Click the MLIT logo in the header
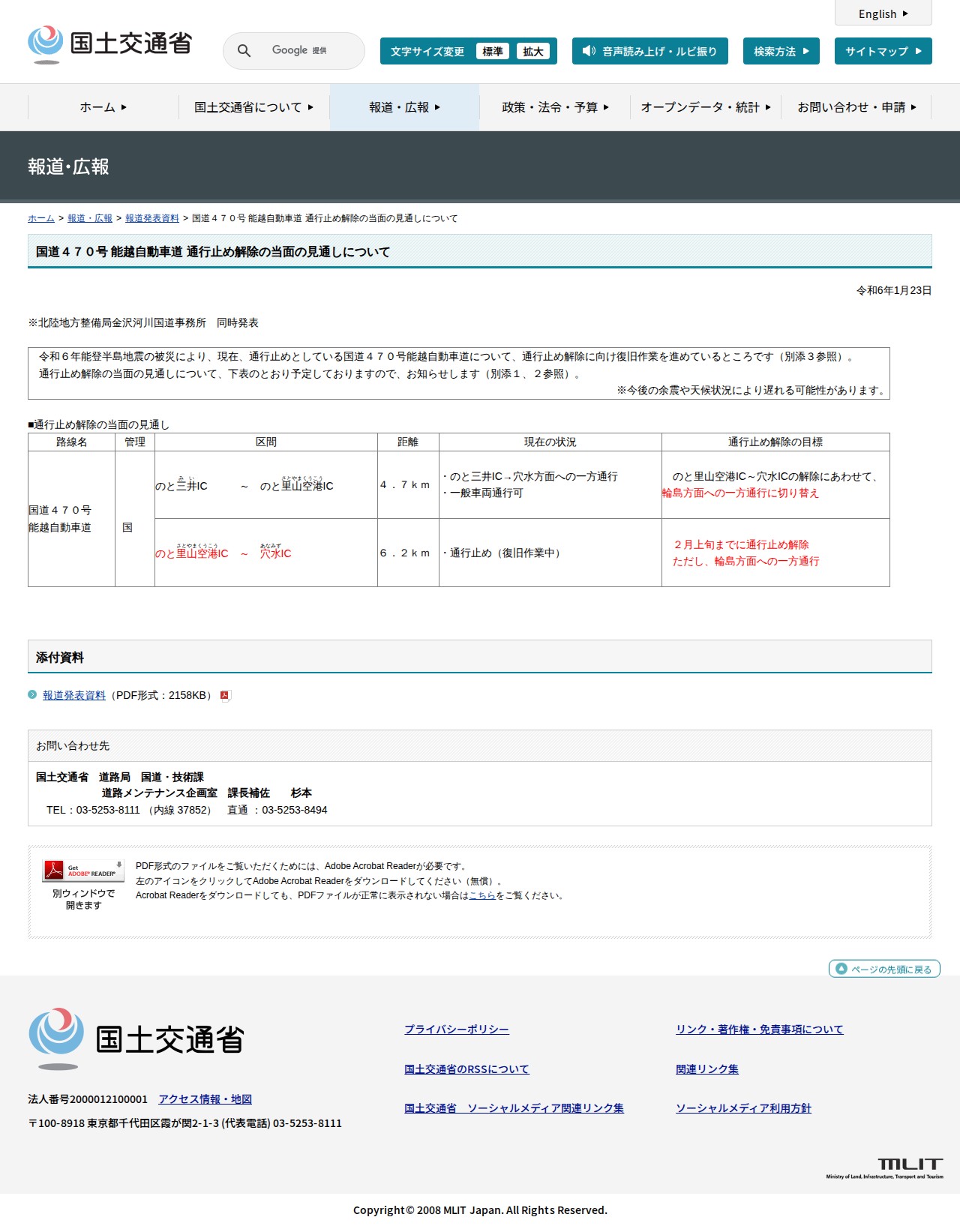This screenshot has width=960, height=1232. click(110, 44)
